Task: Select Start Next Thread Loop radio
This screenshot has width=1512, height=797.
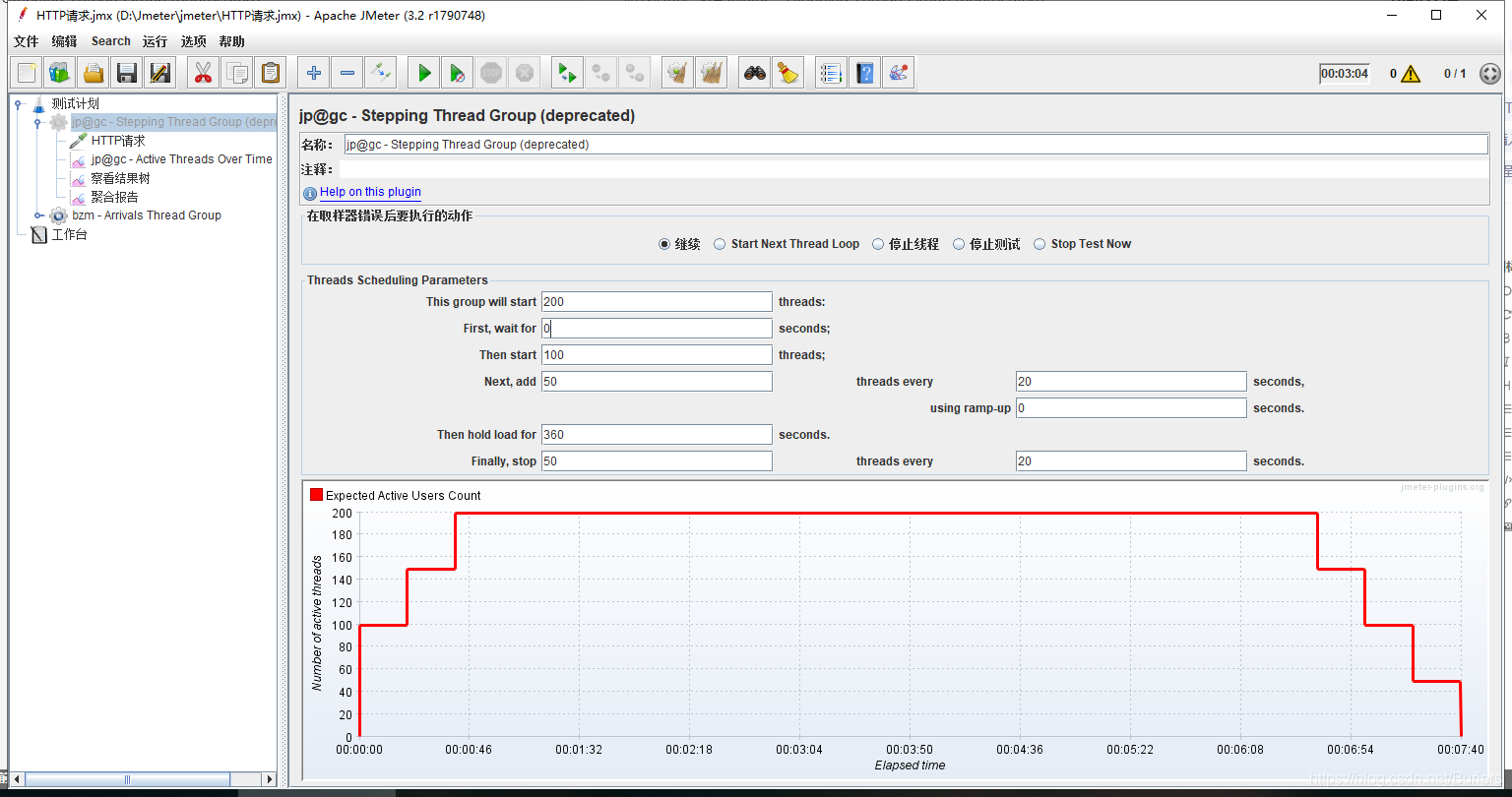Action: point(721,244)
